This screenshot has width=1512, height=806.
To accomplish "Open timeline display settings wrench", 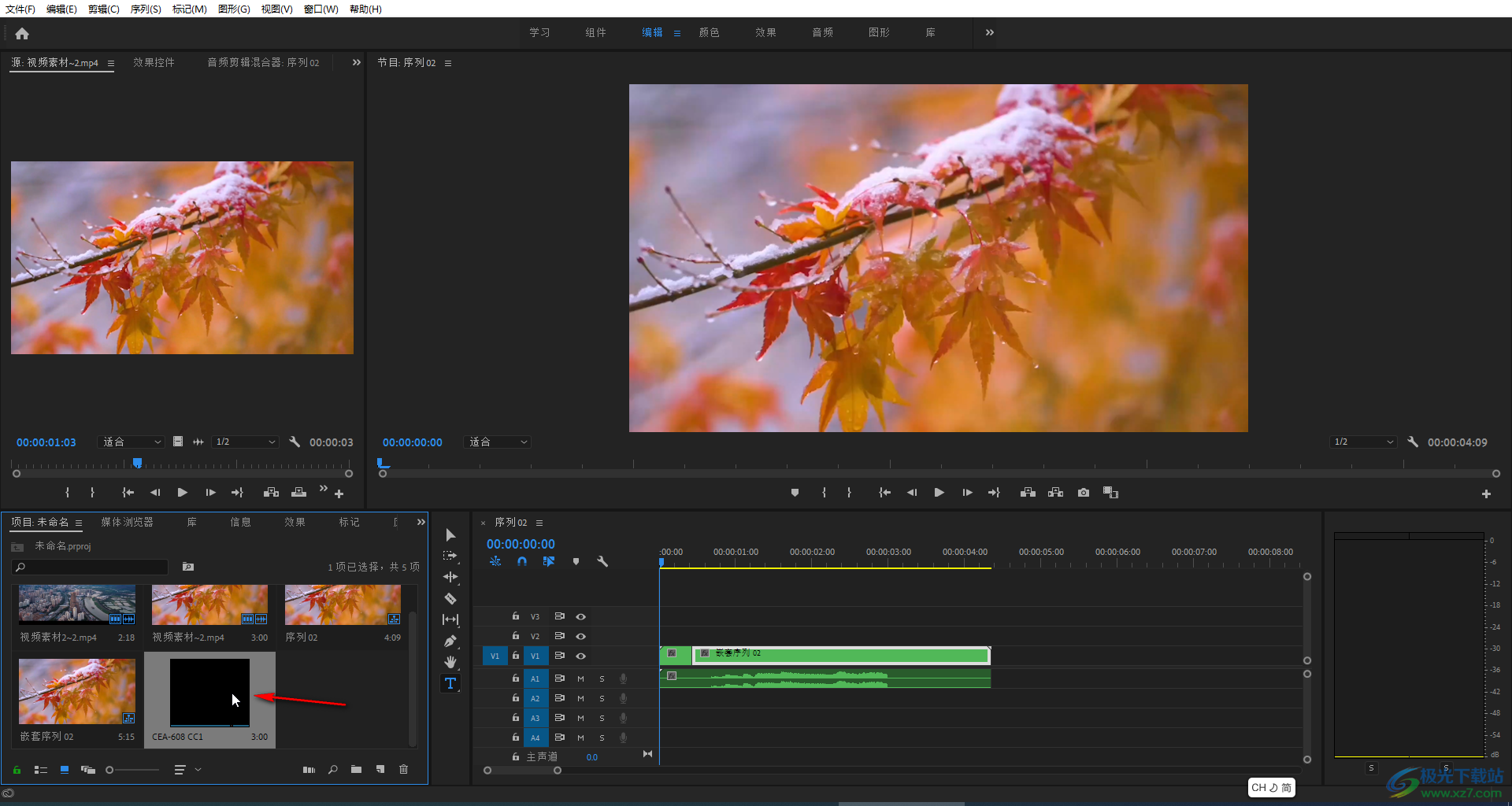I will 602,561.
